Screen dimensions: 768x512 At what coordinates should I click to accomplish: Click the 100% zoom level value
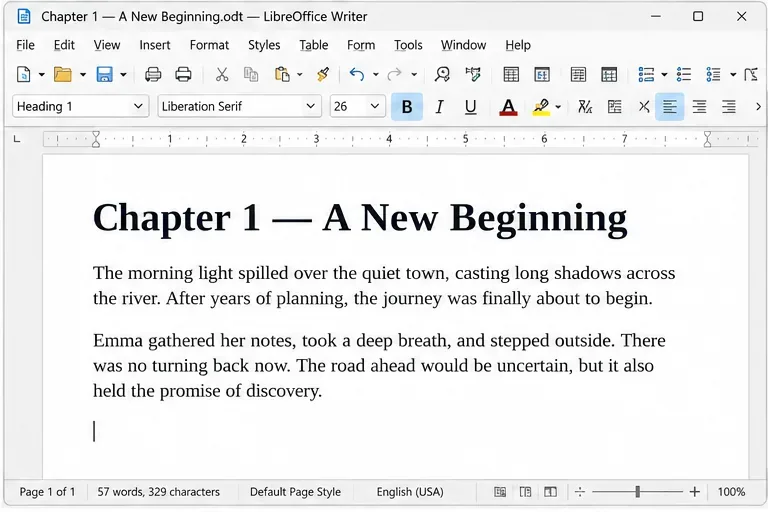pos(731,491)
